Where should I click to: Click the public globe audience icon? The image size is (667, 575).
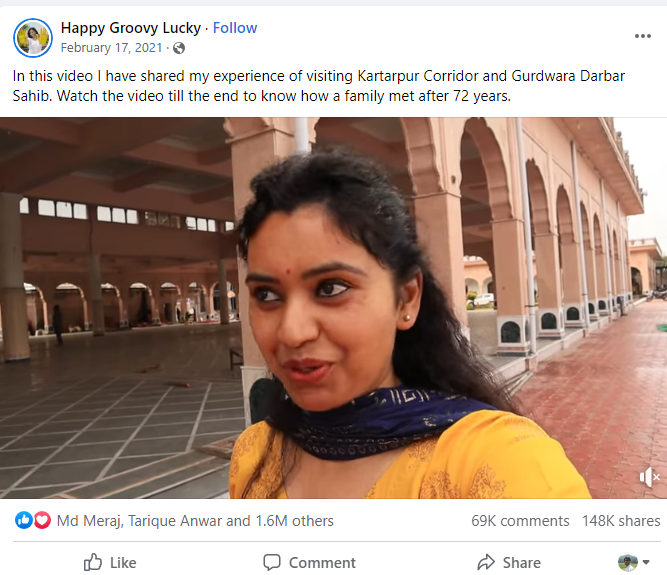point(179,48)
